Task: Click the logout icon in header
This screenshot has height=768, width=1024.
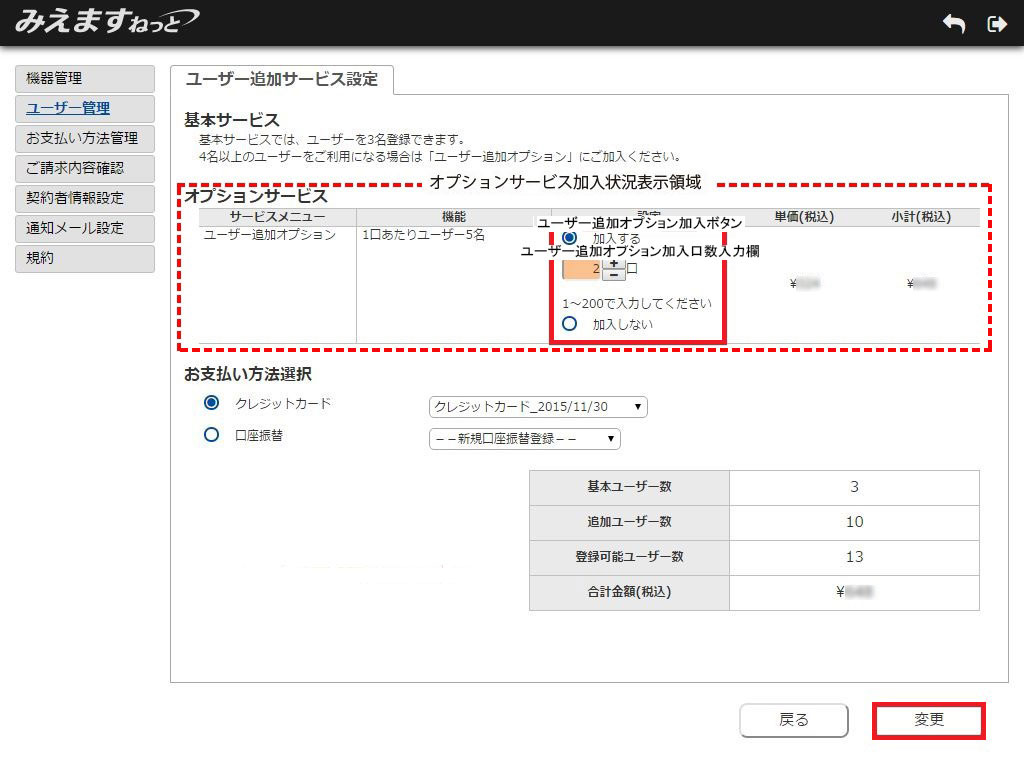Action: [x=996, y=24]
